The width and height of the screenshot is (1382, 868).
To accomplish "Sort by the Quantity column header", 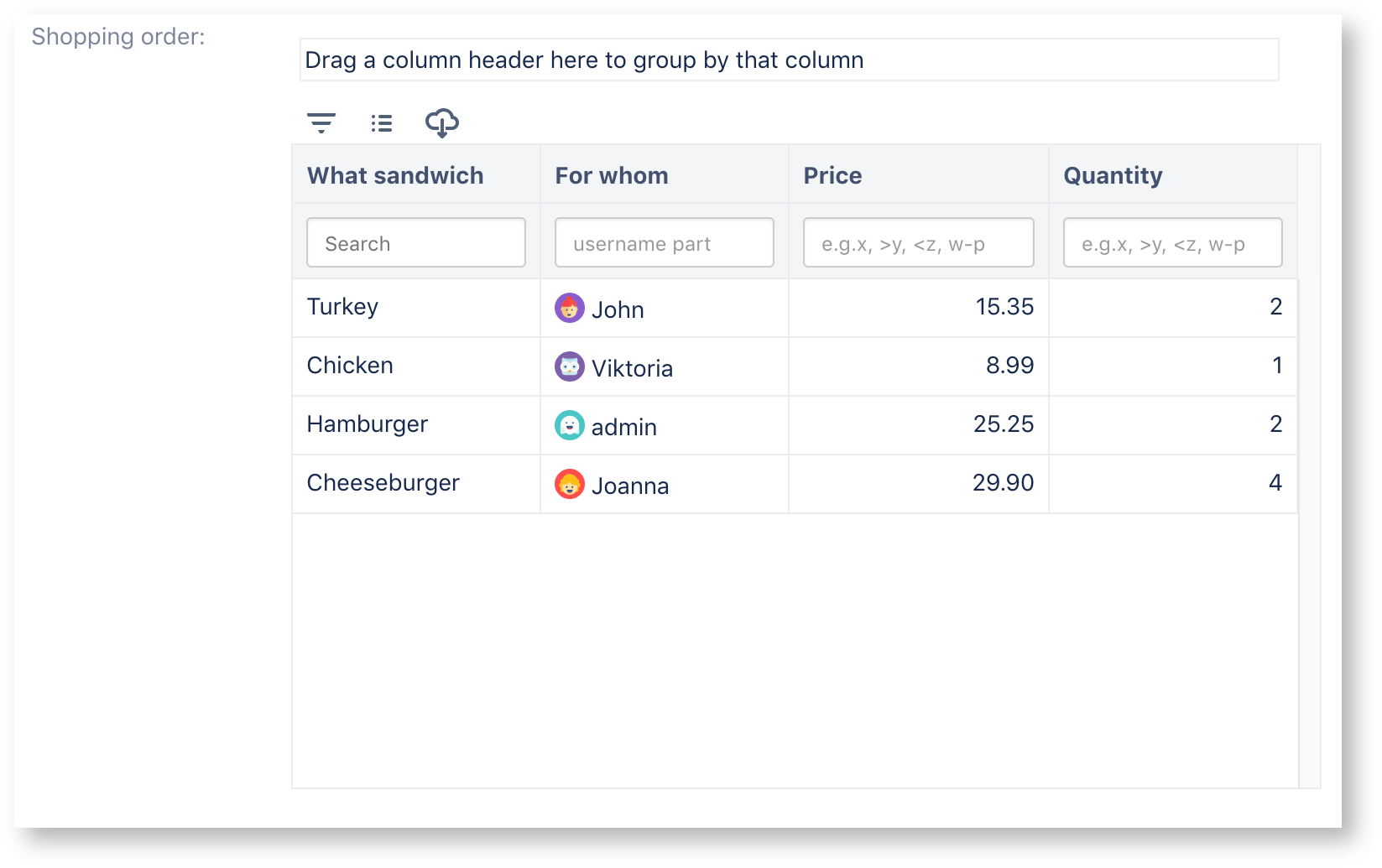I will click(x=1112, y=175).
